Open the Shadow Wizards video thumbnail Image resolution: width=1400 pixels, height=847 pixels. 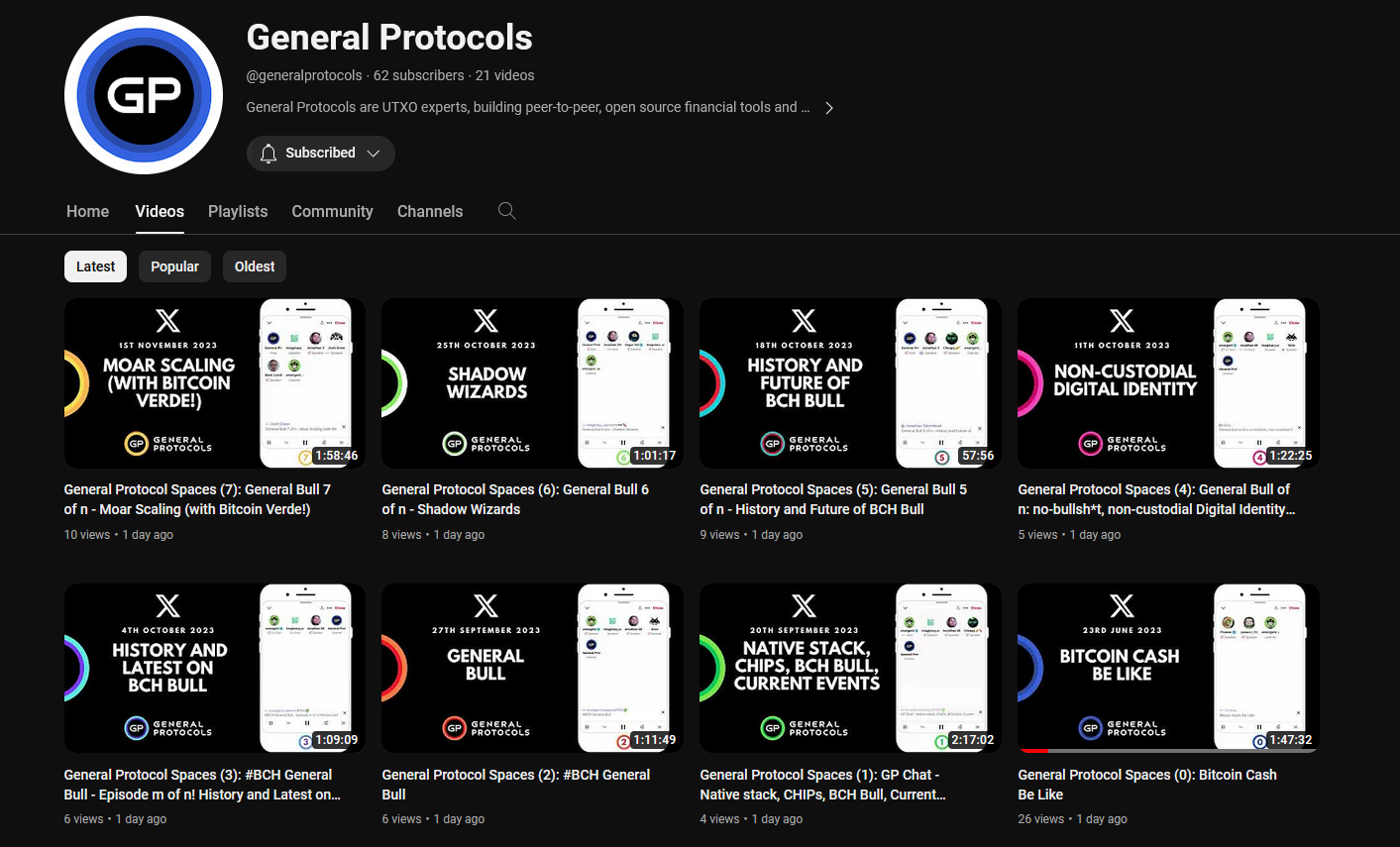[x=532, y=383]
